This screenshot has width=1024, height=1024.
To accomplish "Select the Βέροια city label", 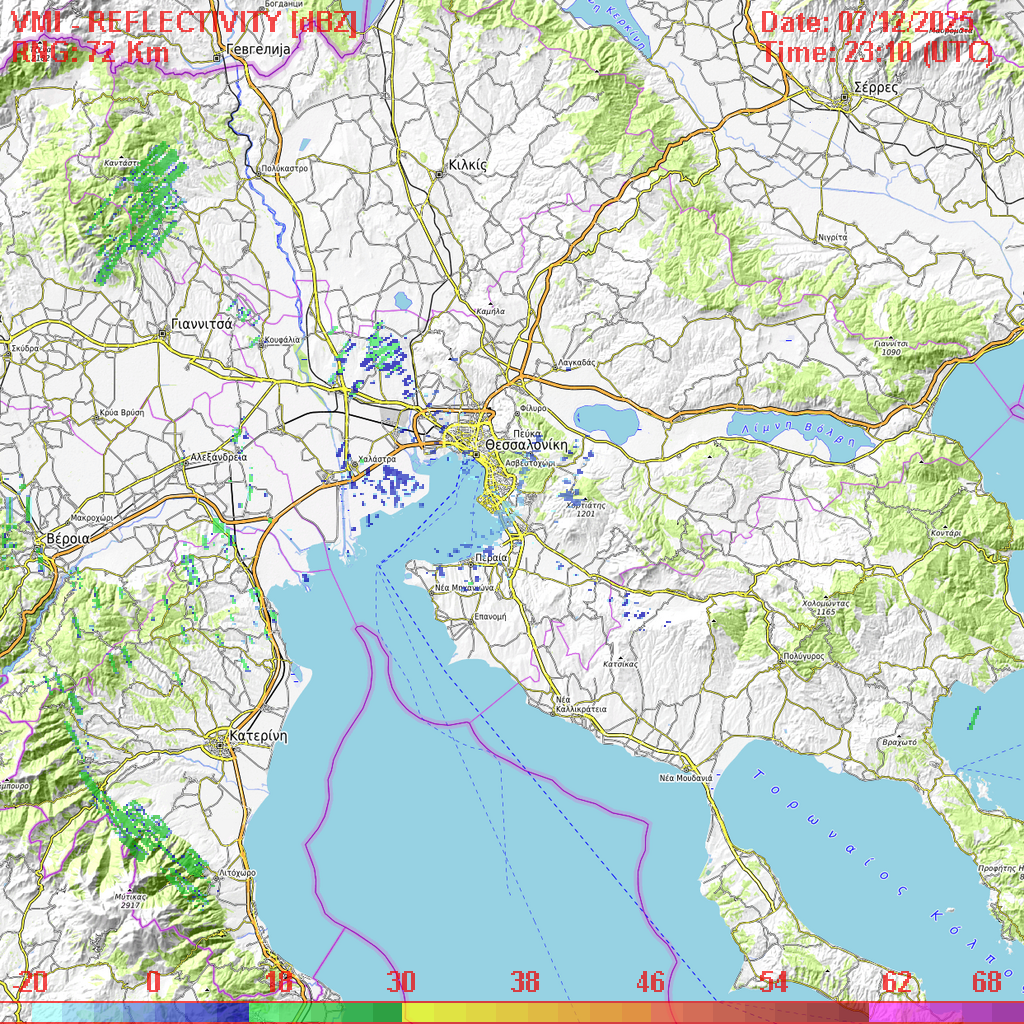I will tap(67, 538).
